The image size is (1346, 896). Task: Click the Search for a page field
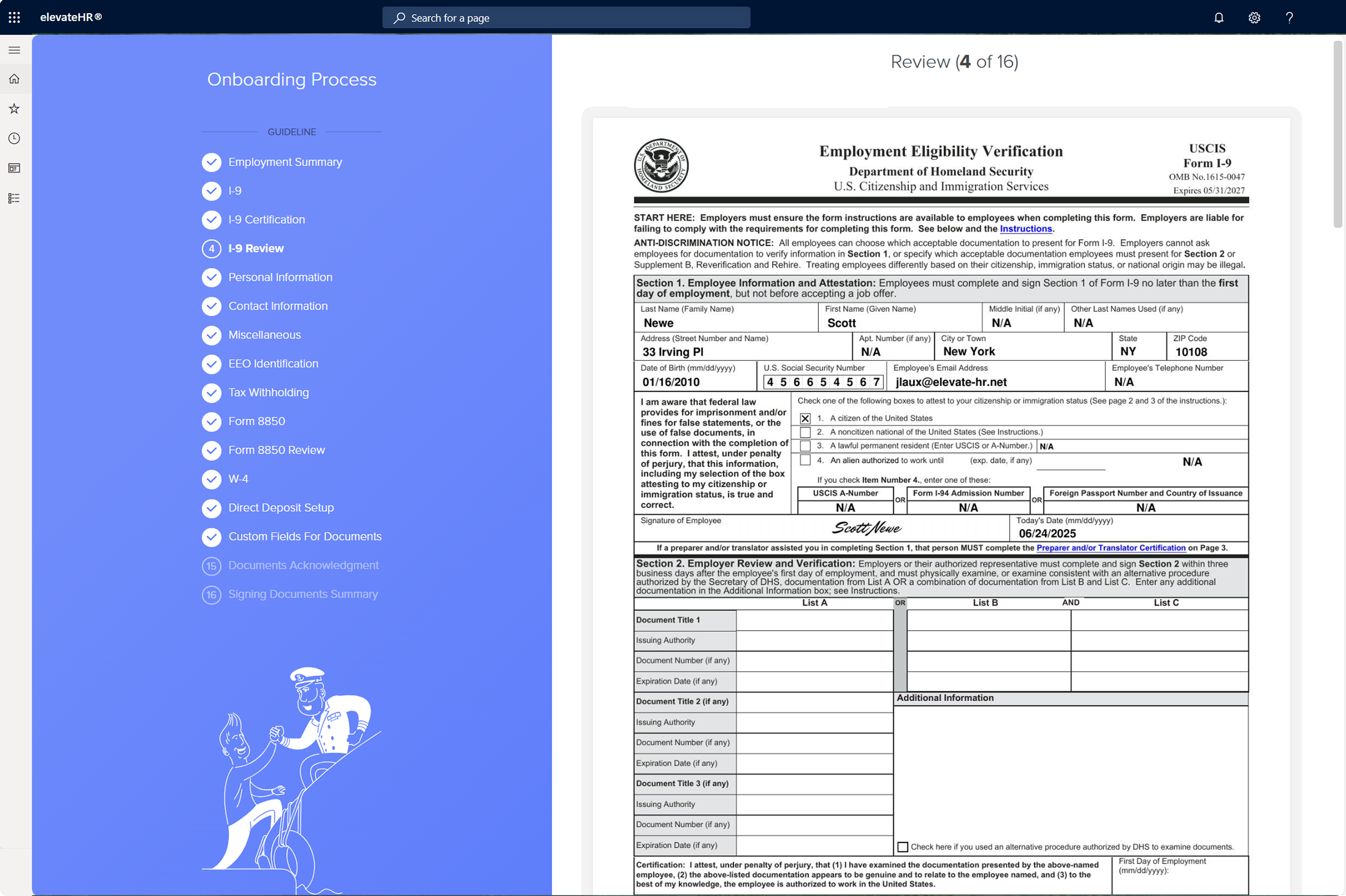tap(566, 18)
